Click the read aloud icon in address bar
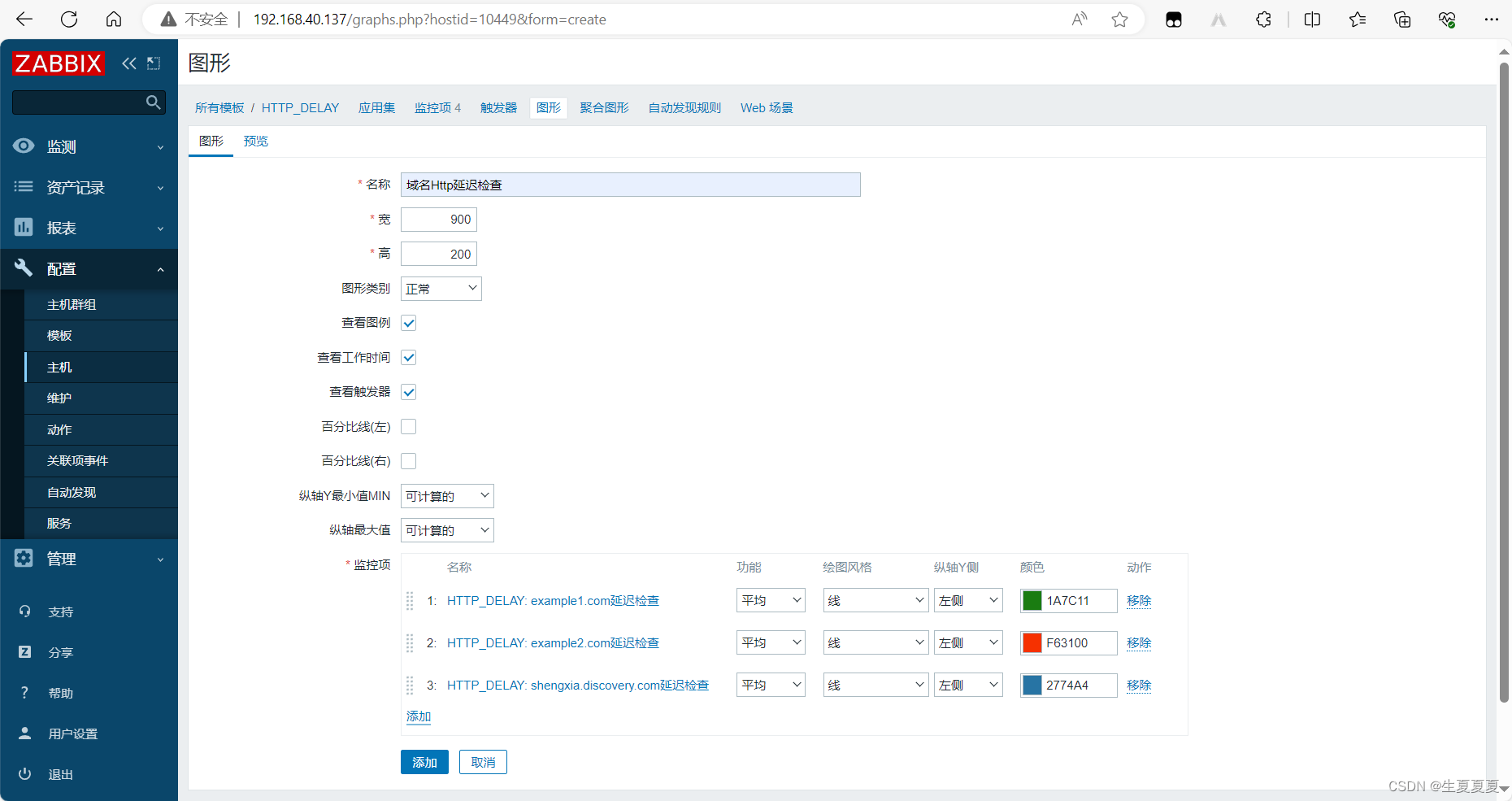The width and height of the screenshot is (1512, 801). click(x=1080, y=20)
